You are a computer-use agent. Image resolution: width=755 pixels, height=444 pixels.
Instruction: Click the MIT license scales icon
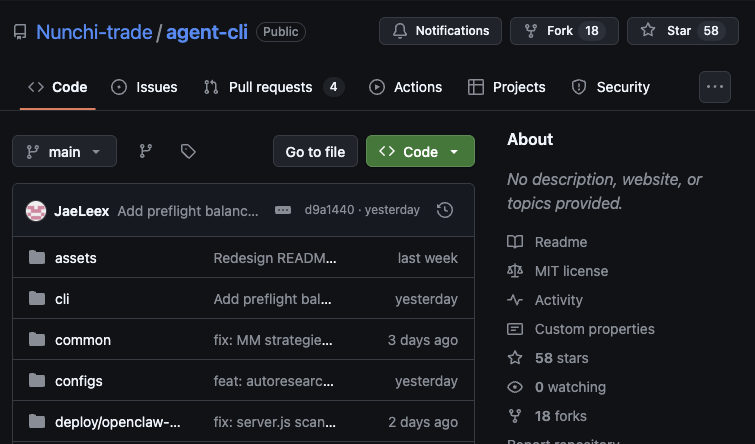click(x=515, y=271)
